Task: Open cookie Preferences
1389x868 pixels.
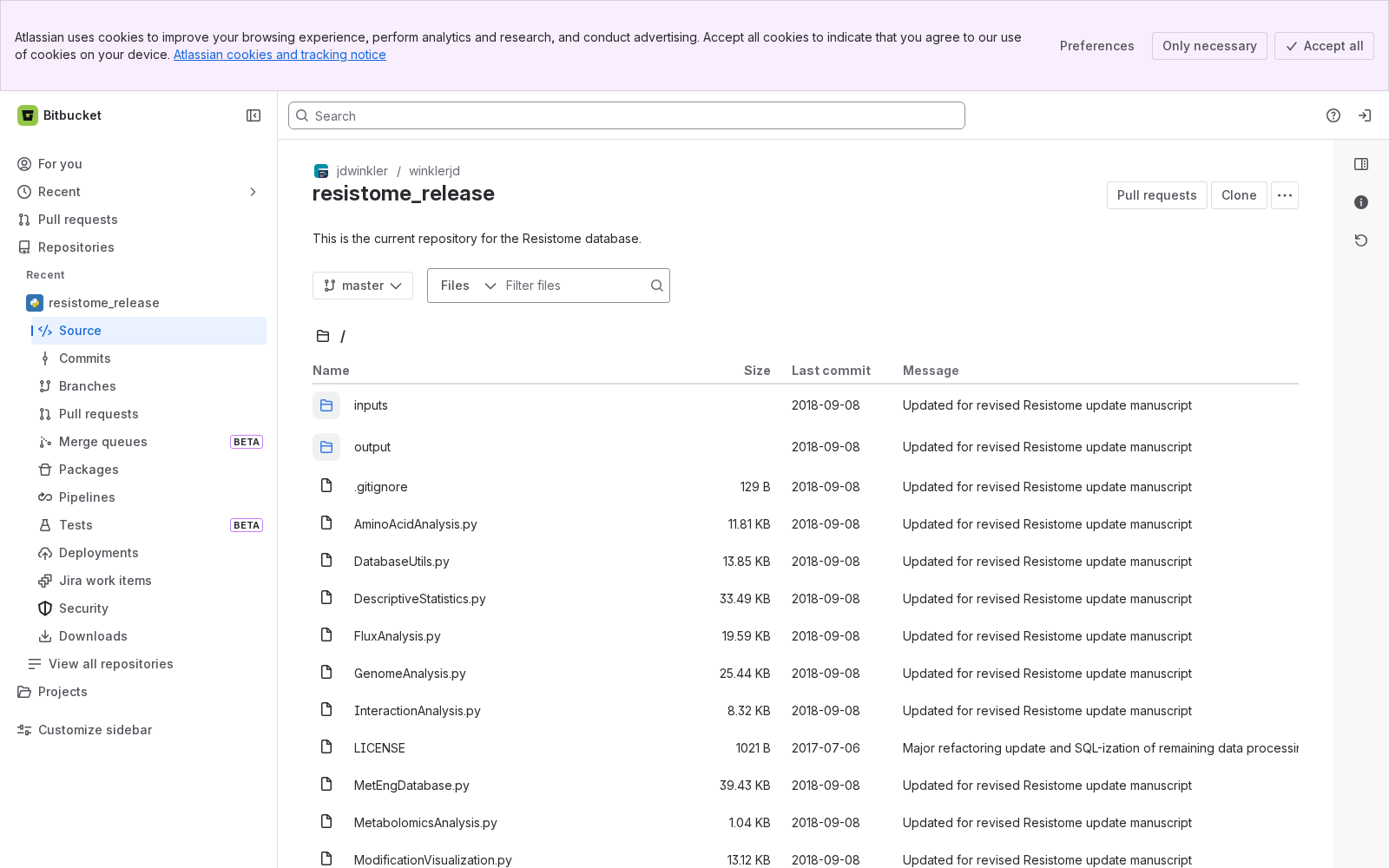Action: pos(1096,46)
